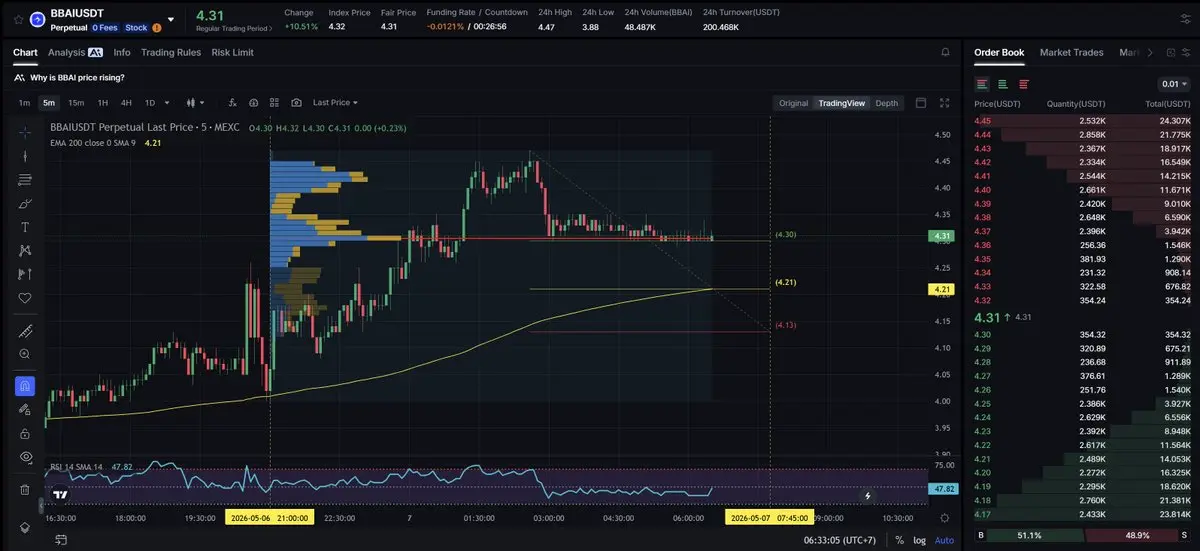The width and height of the screenshot is (1200, 551).
Task: Toggle hide all drawings eye icon
Action: pyautogui.click(x=25, y=457)
